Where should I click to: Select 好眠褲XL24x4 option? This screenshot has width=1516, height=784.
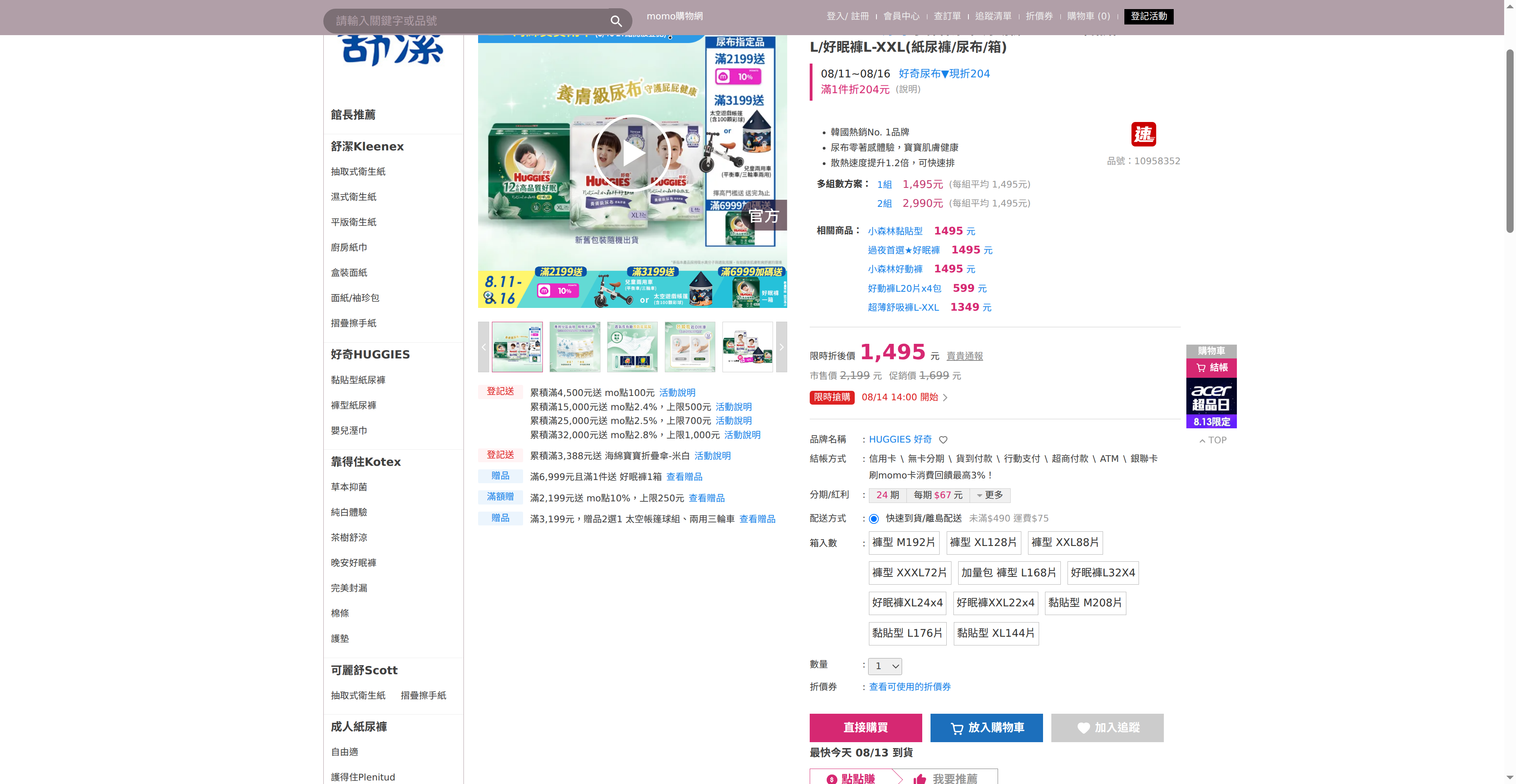[908, 603]
